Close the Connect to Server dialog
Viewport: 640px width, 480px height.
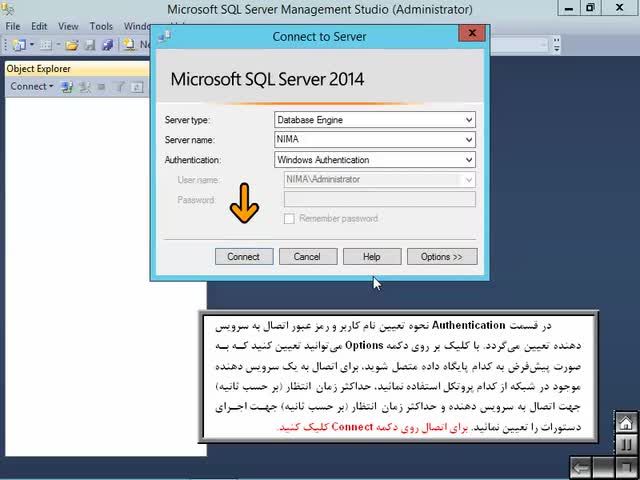[x=472, y=33]
